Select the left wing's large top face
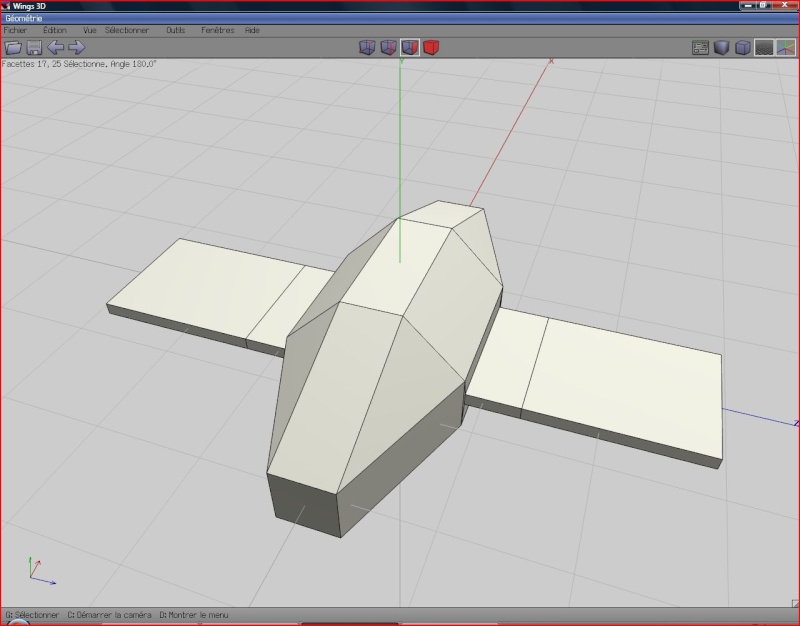 click(x=204, y=286)
